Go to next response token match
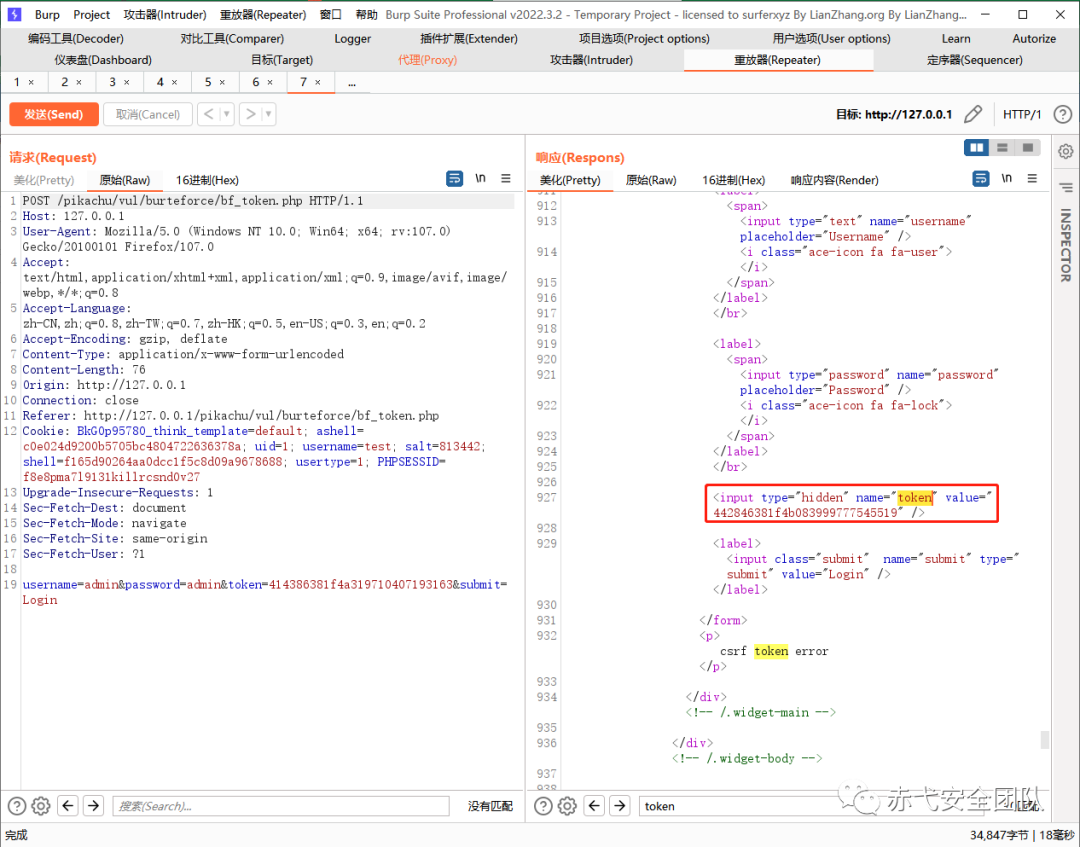 pos(619,805)
